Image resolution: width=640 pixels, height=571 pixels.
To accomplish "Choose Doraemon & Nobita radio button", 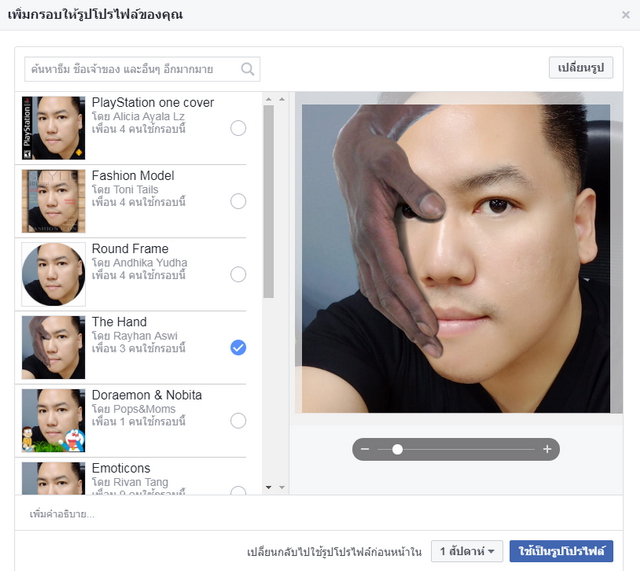I will [238, 420].
